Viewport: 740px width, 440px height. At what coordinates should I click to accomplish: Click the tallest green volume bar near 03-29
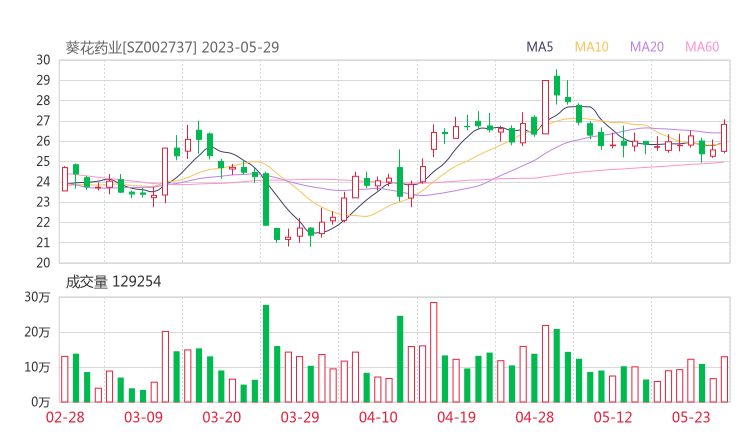click(x=266, y=354)
